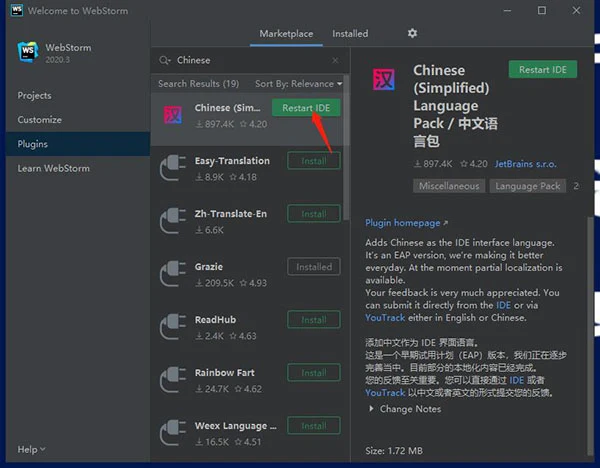Open the Projects section
This screenshot has height=468, width=600.
click(x=34, y=95)
